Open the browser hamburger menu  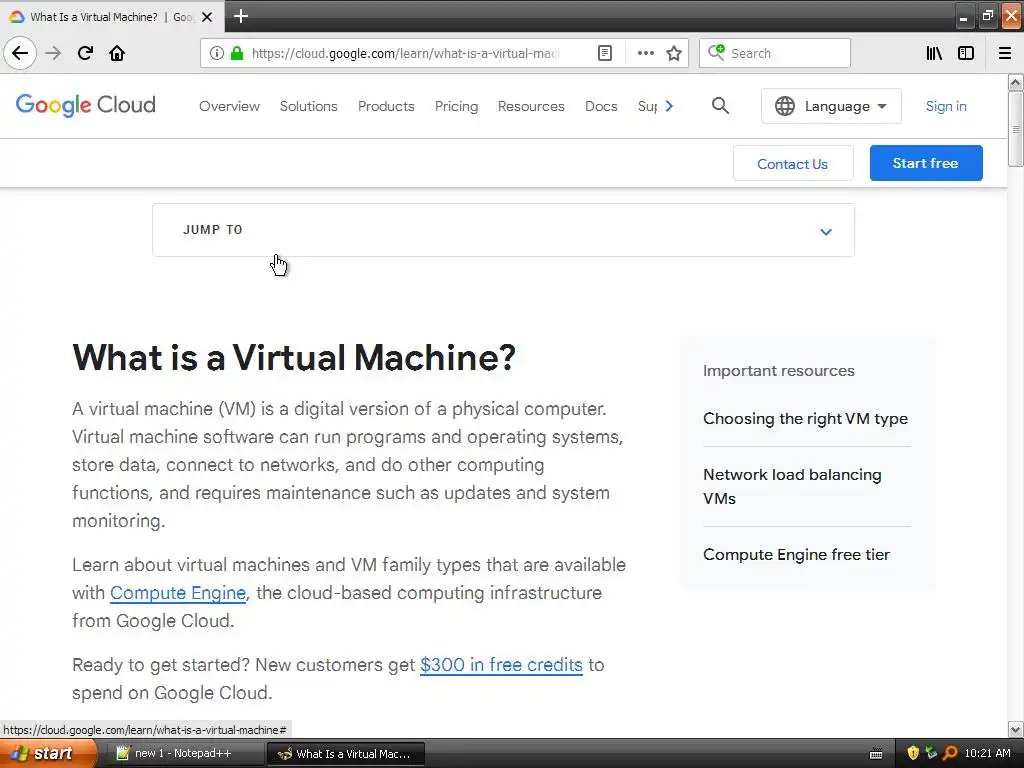point(1005,53)
